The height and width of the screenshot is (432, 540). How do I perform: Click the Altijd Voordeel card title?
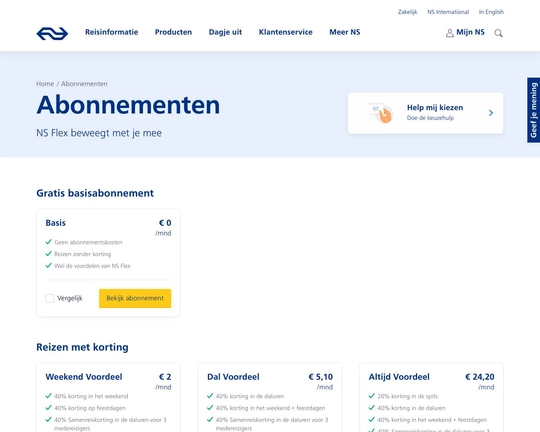coord(399,377)
